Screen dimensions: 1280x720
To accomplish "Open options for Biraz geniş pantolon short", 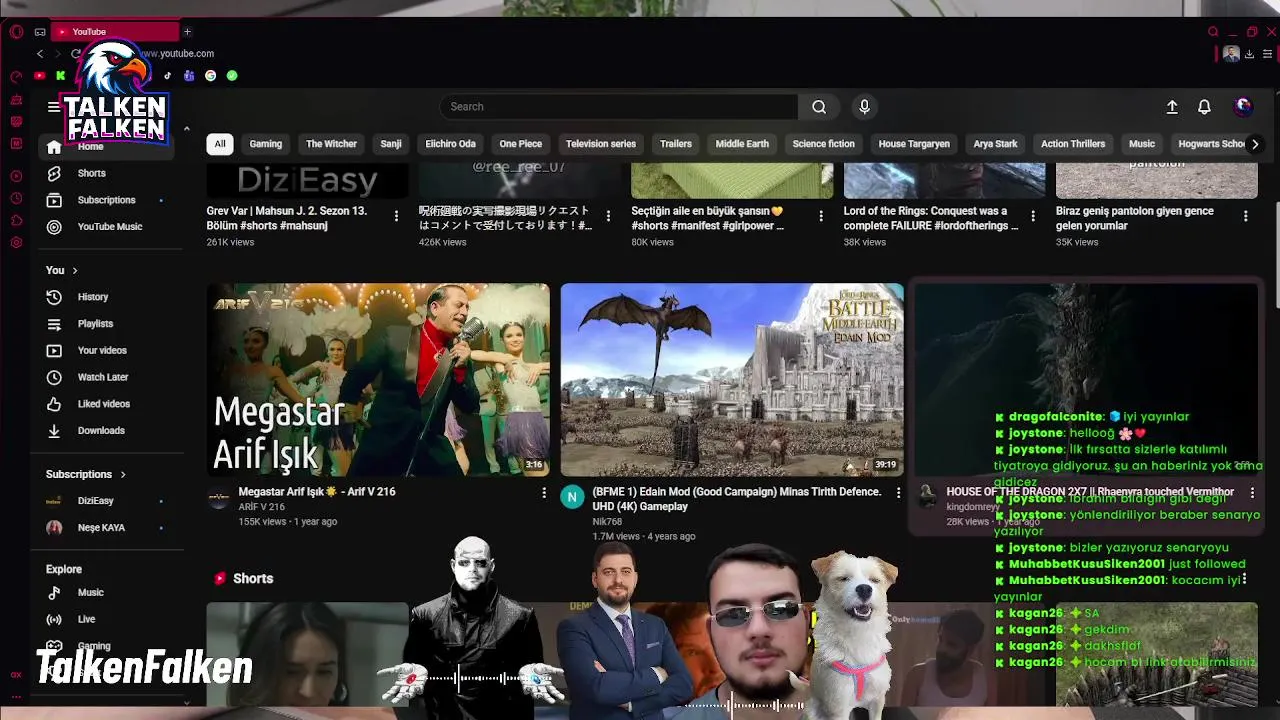I will (1245, 216).
